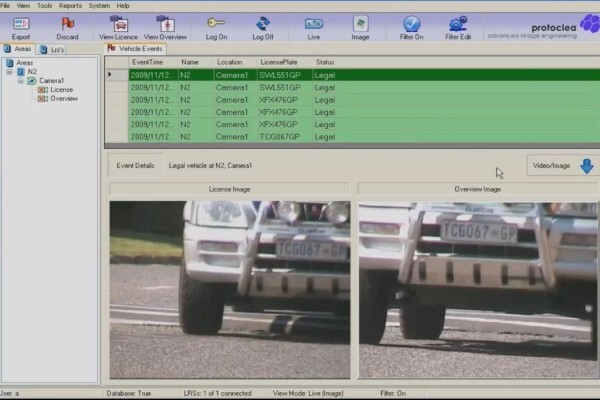Click the Overview Image thumbnail
Viewport: 600px width, 400px height.
click(x=478, y=291)
